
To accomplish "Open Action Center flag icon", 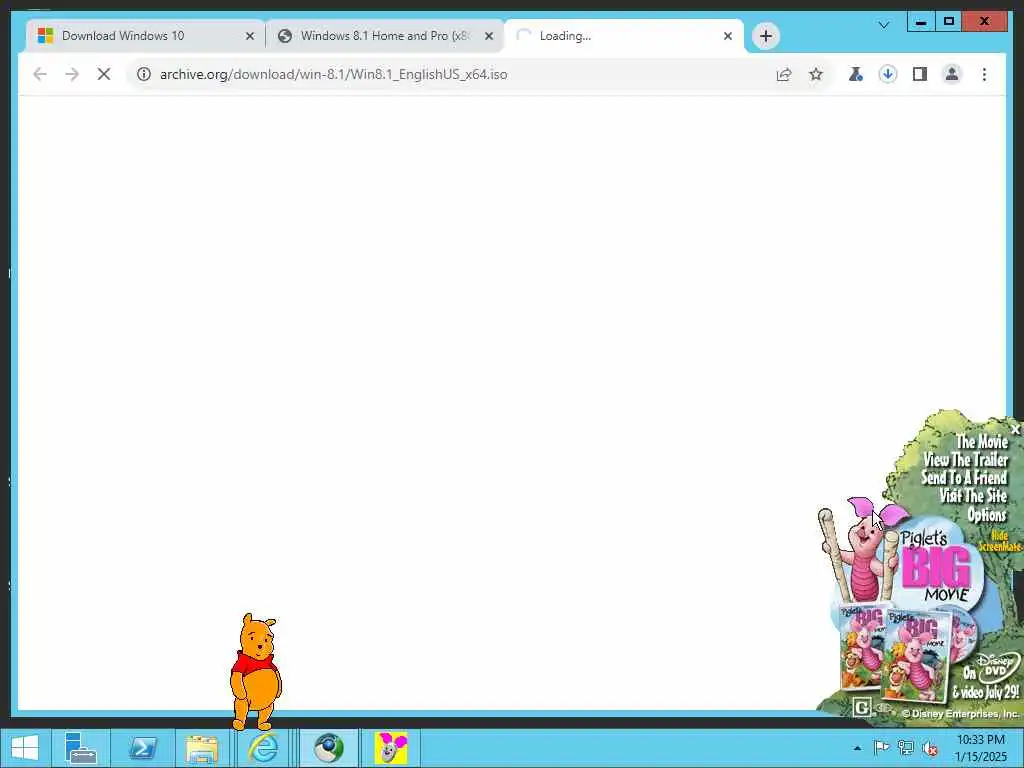I will pos(881,747).
